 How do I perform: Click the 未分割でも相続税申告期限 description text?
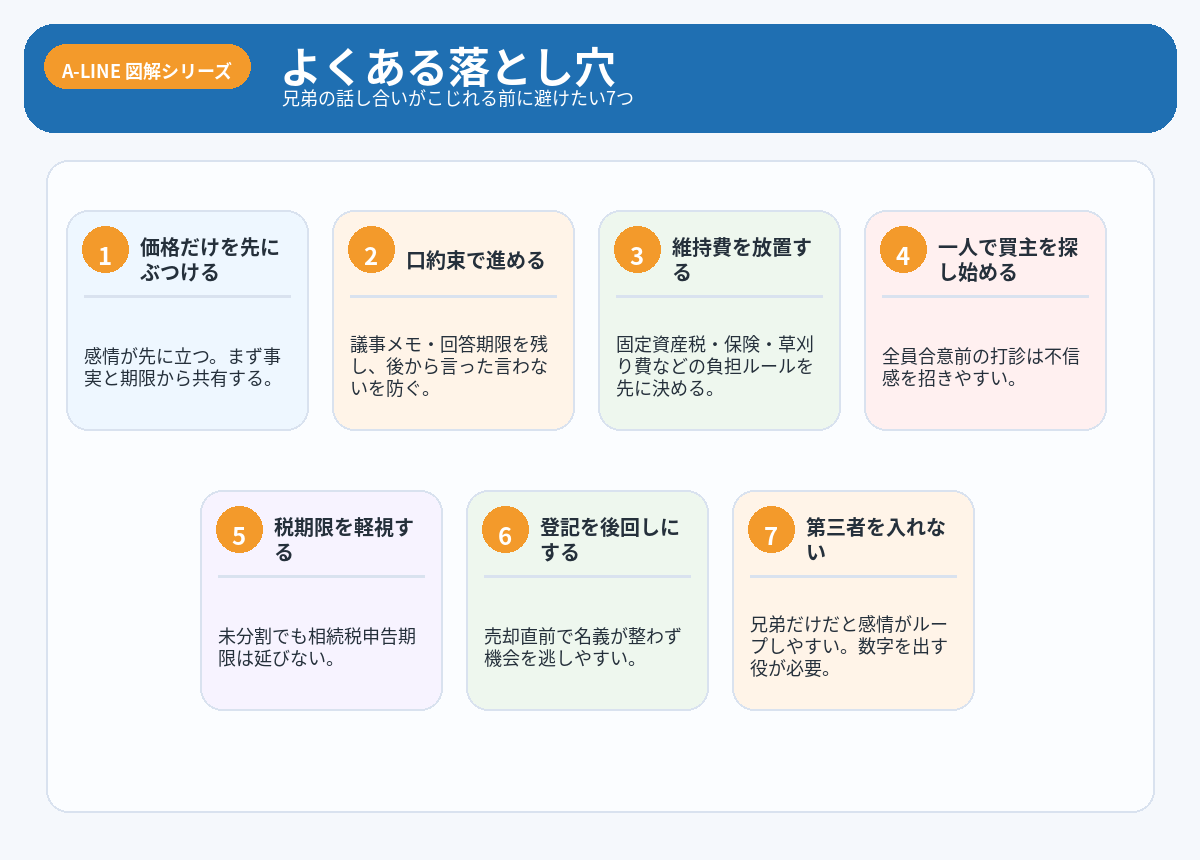click(316, 647)
